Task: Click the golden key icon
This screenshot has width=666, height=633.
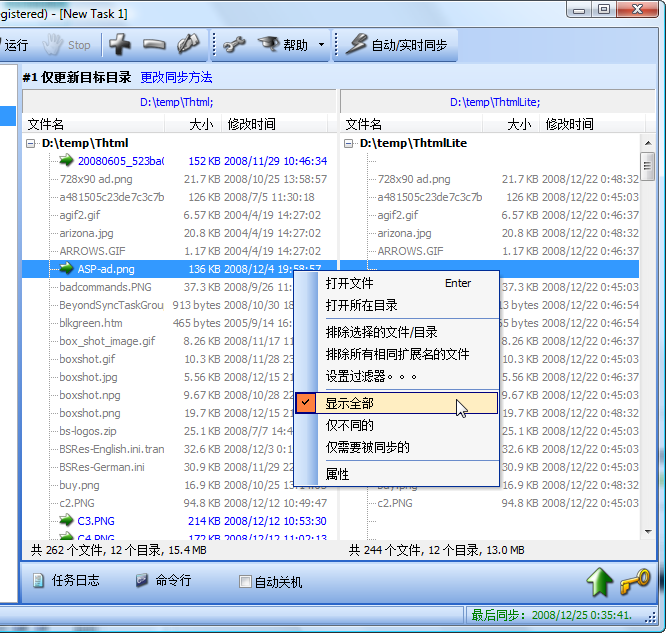Action: (x=635, y=581)
